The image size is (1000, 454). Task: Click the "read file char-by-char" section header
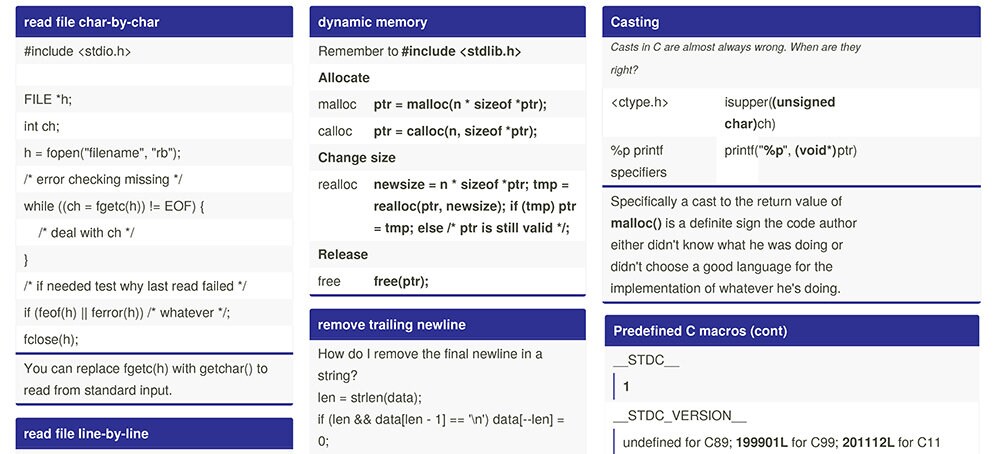point(154,22)
